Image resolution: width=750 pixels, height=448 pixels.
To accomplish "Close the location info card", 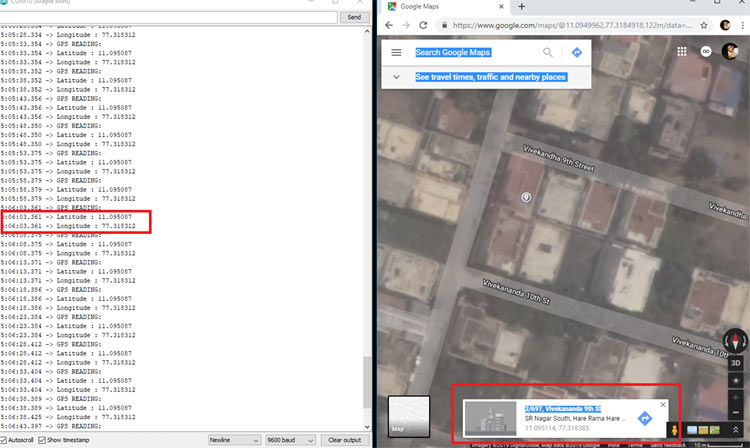I will coord(663,404).
